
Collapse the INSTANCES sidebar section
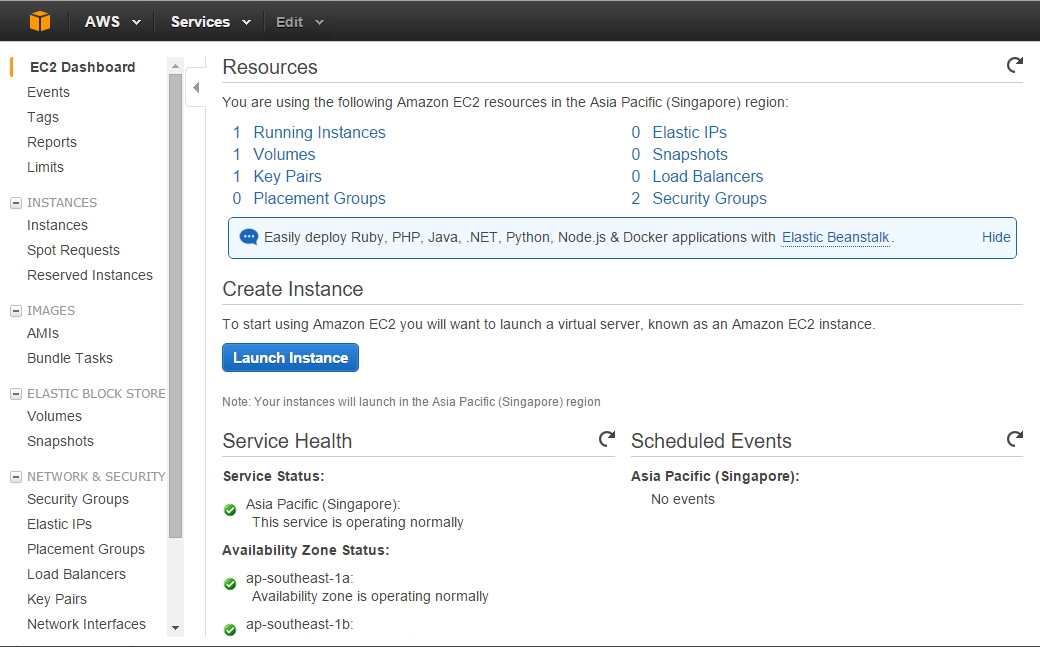16,203
